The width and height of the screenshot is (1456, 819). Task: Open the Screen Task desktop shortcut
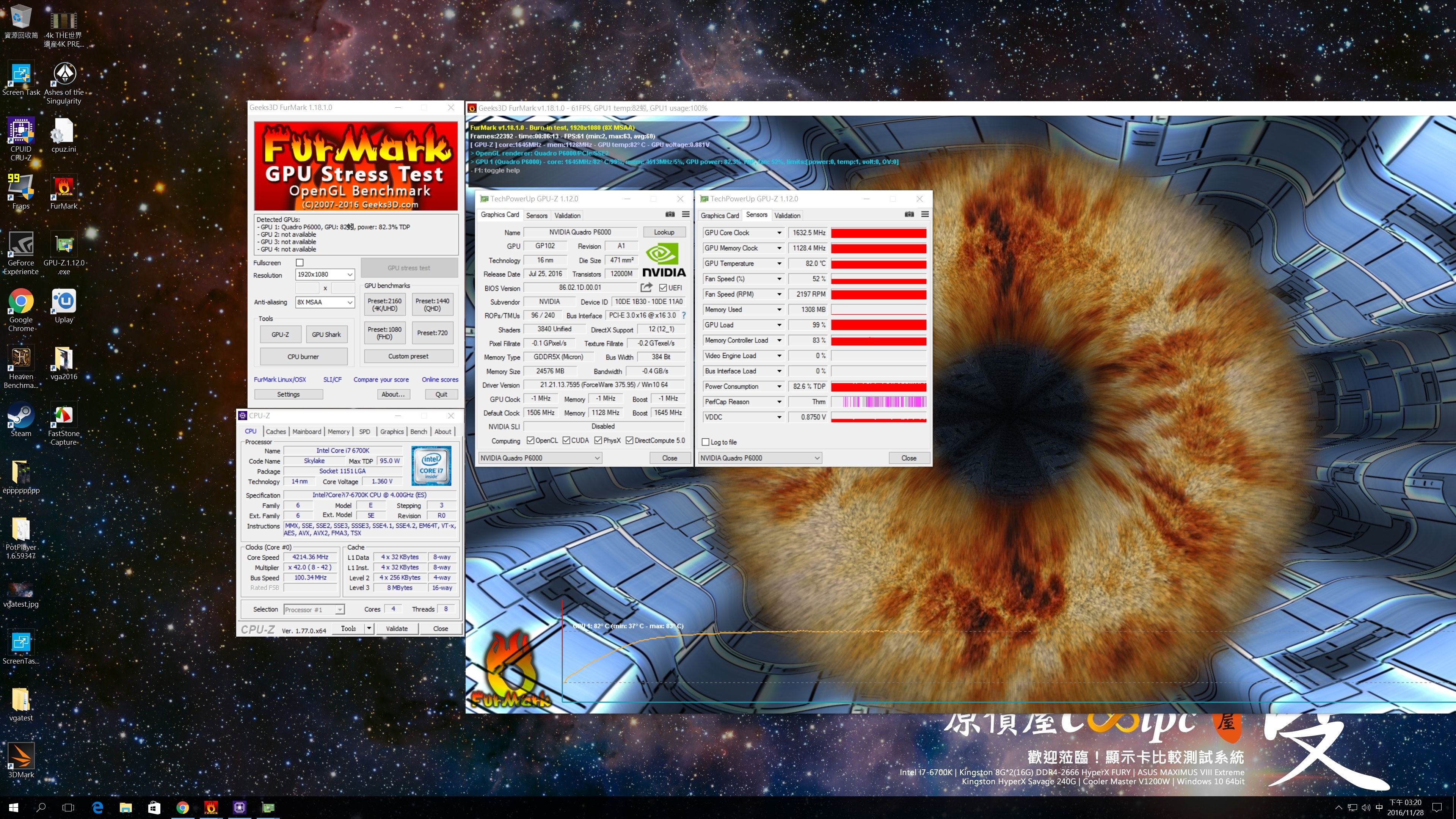pos(21,78)
